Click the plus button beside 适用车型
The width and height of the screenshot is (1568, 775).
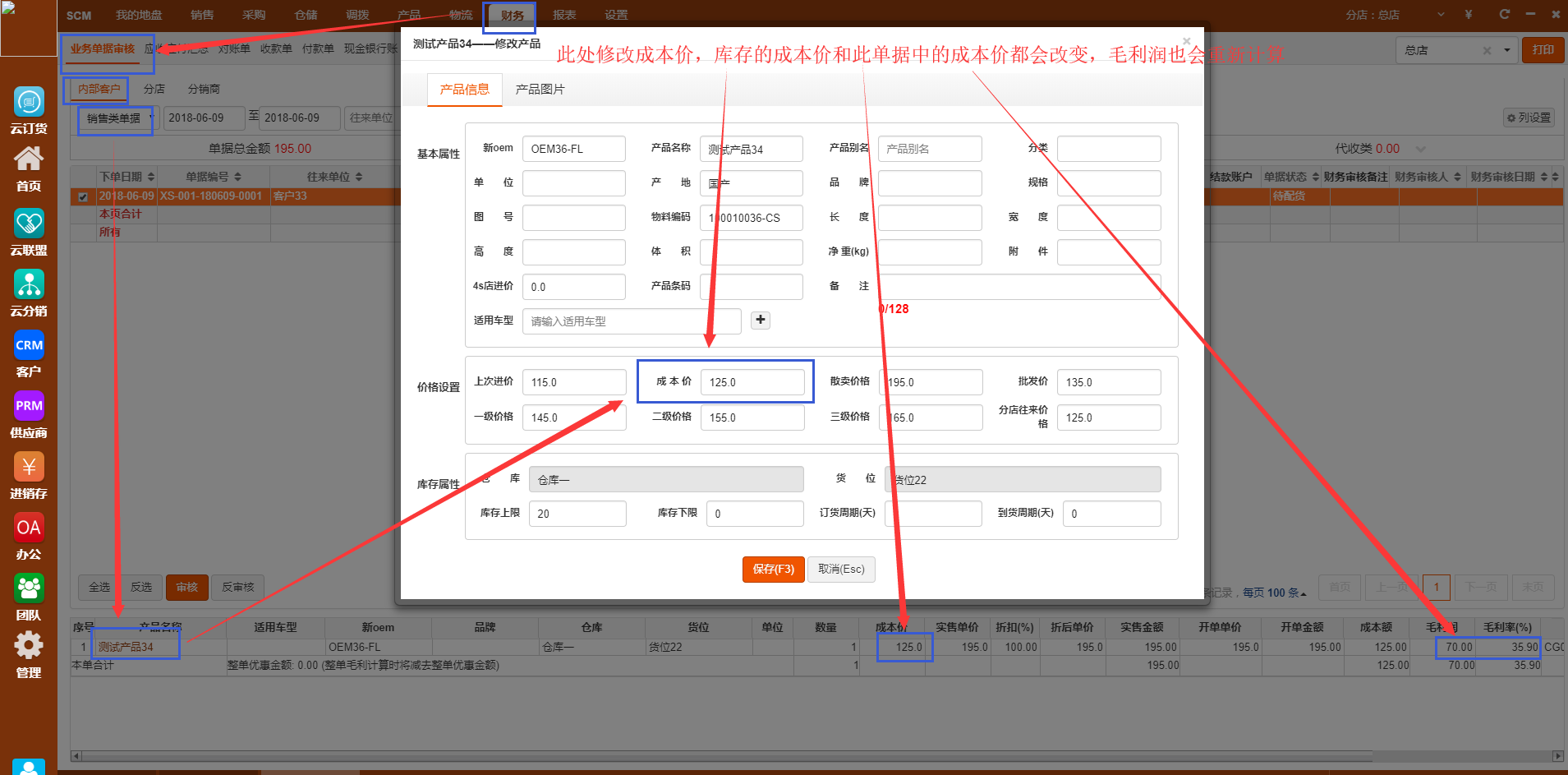point(761,320)
